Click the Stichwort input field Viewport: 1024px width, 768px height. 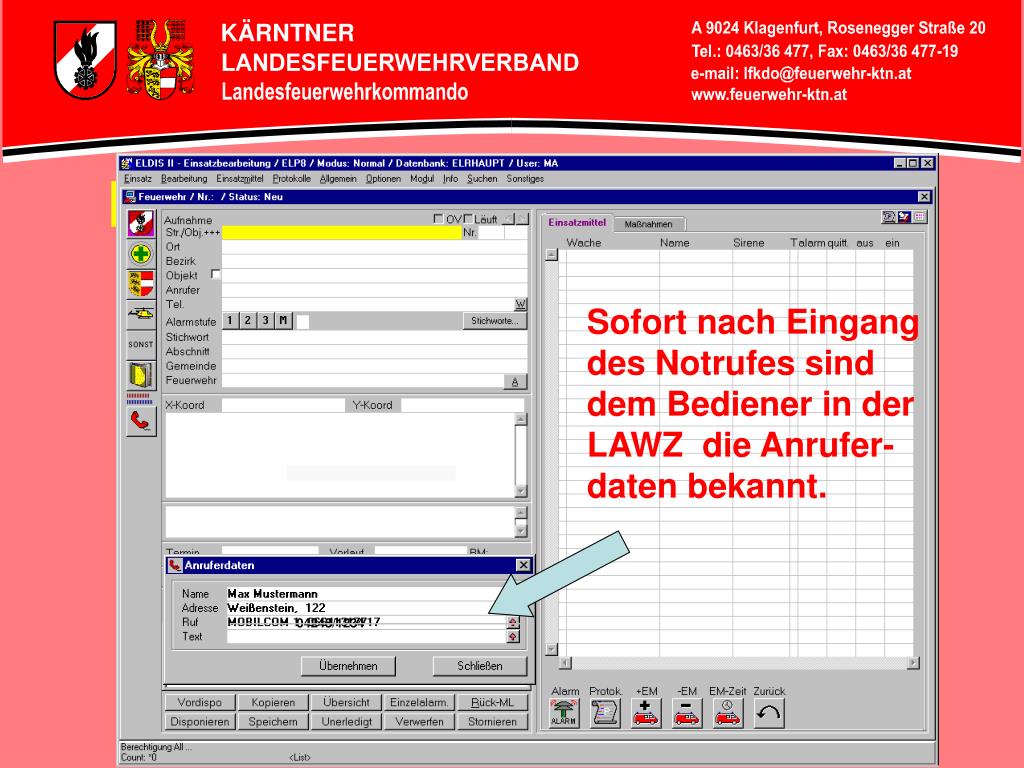(x=375, y=338)
